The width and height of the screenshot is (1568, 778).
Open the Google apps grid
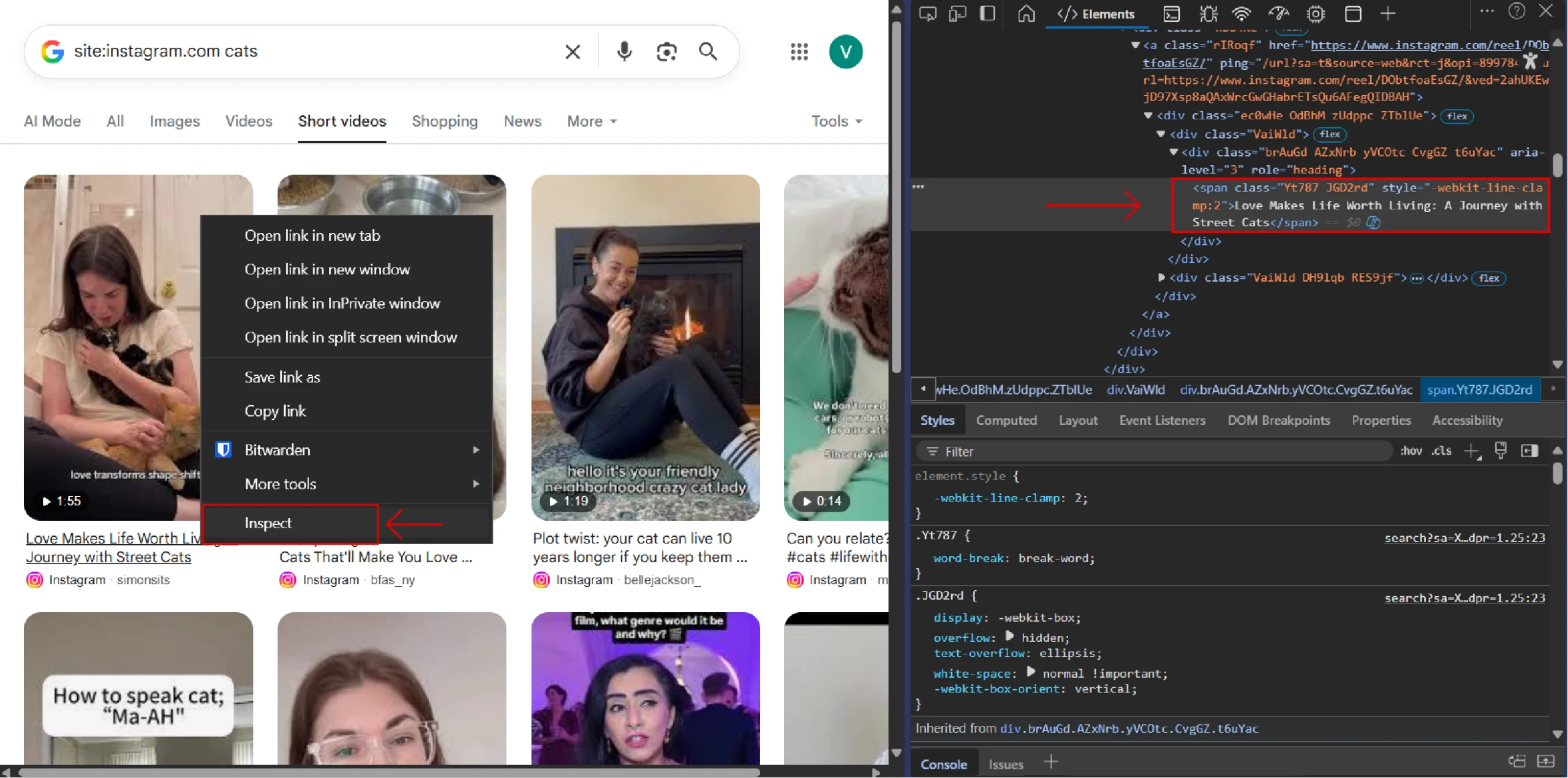click(798, 51)
